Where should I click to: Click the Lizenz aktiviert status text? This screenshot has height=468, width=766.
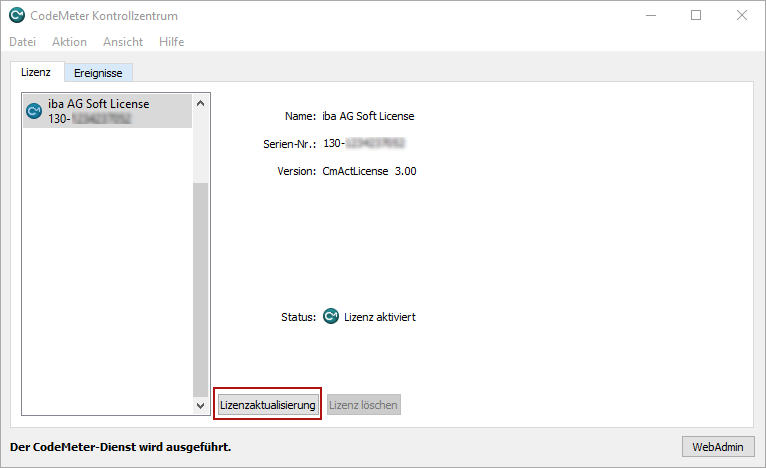pyautogui.click(x=380, y=317)
